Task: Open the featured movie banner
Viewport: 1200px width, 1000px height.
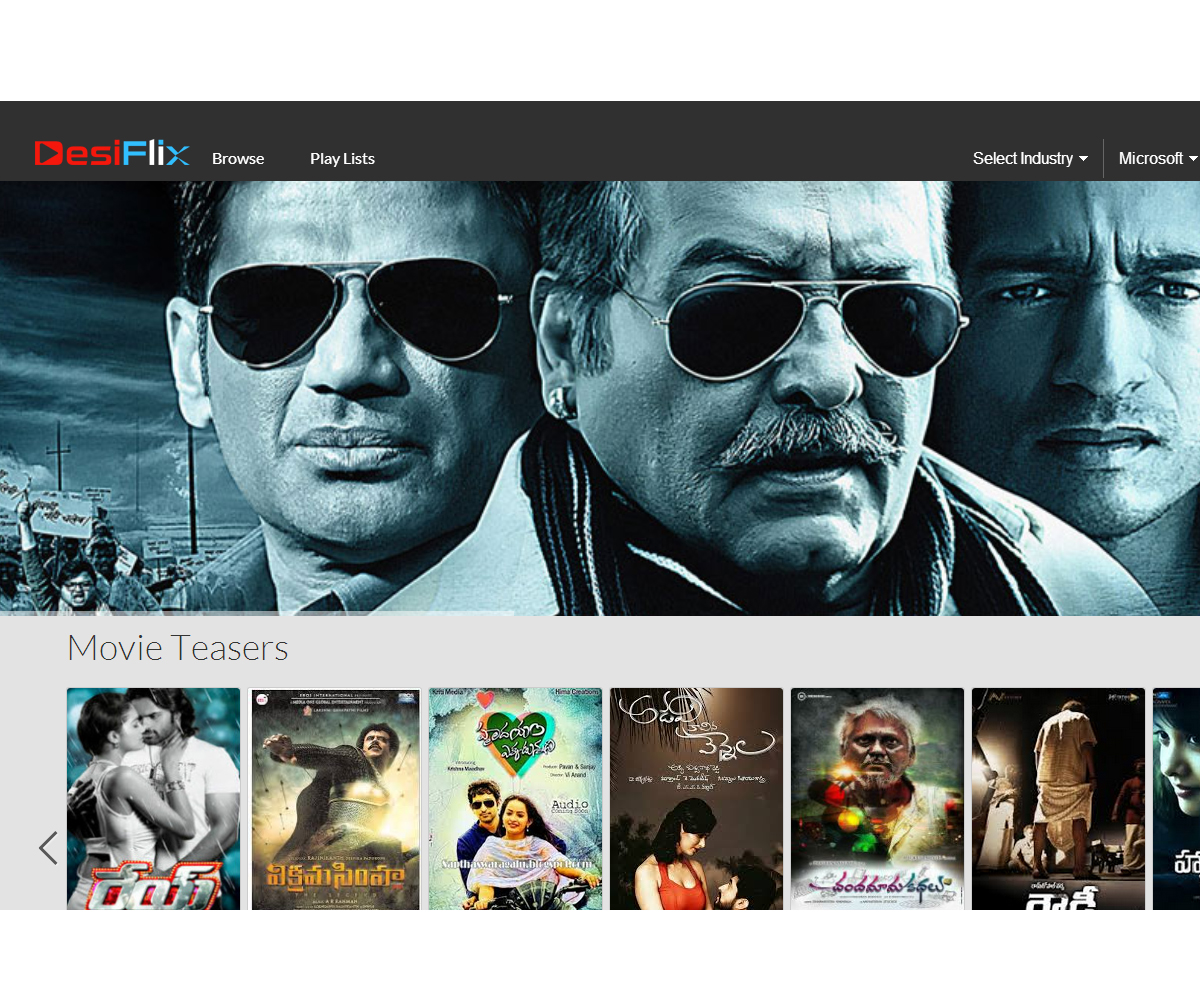Action: coord(600,398)
